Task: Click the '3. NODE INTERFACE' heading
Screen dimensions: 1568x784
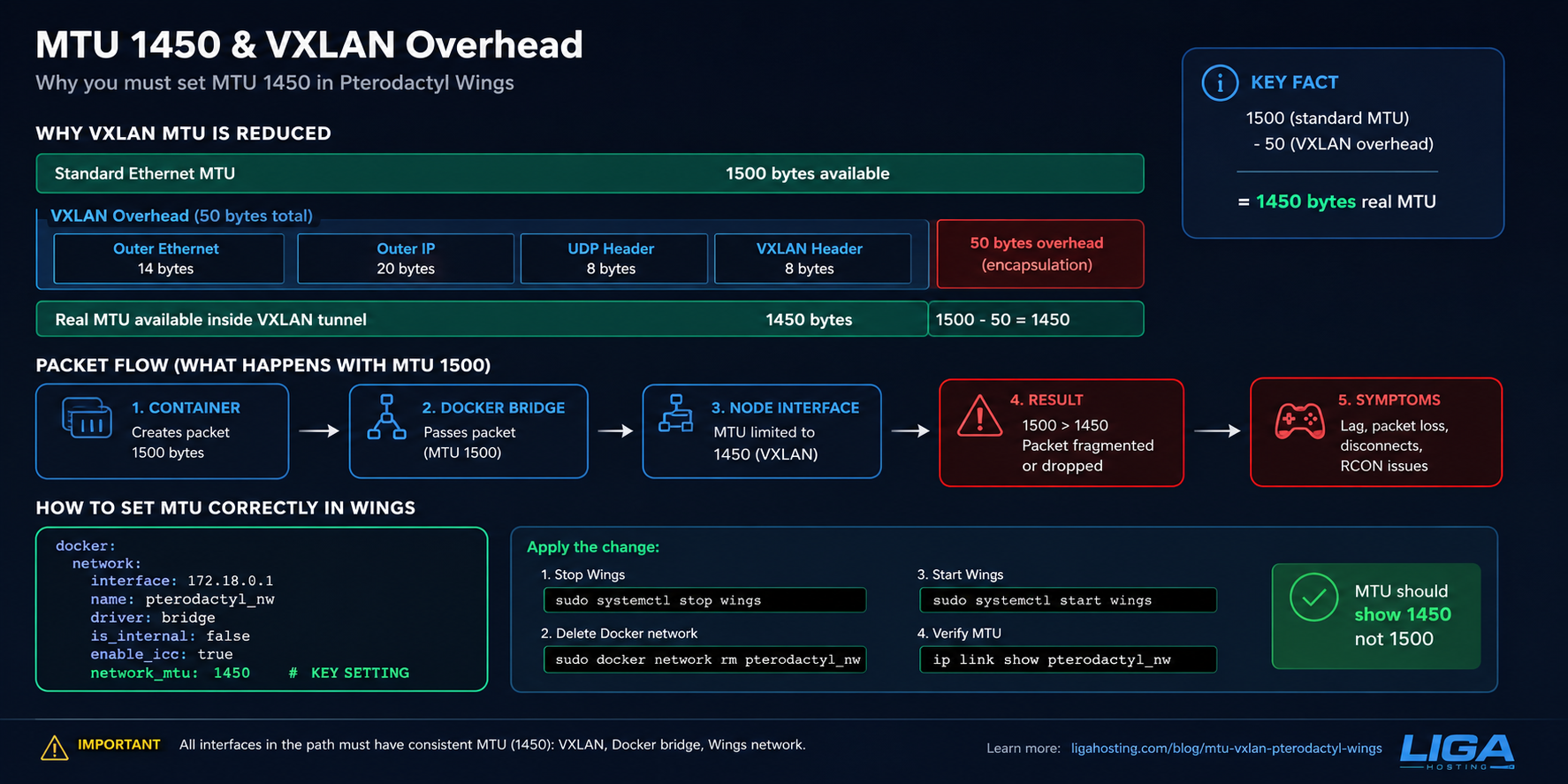Action: pyautogui.click(x=785, y=407)
